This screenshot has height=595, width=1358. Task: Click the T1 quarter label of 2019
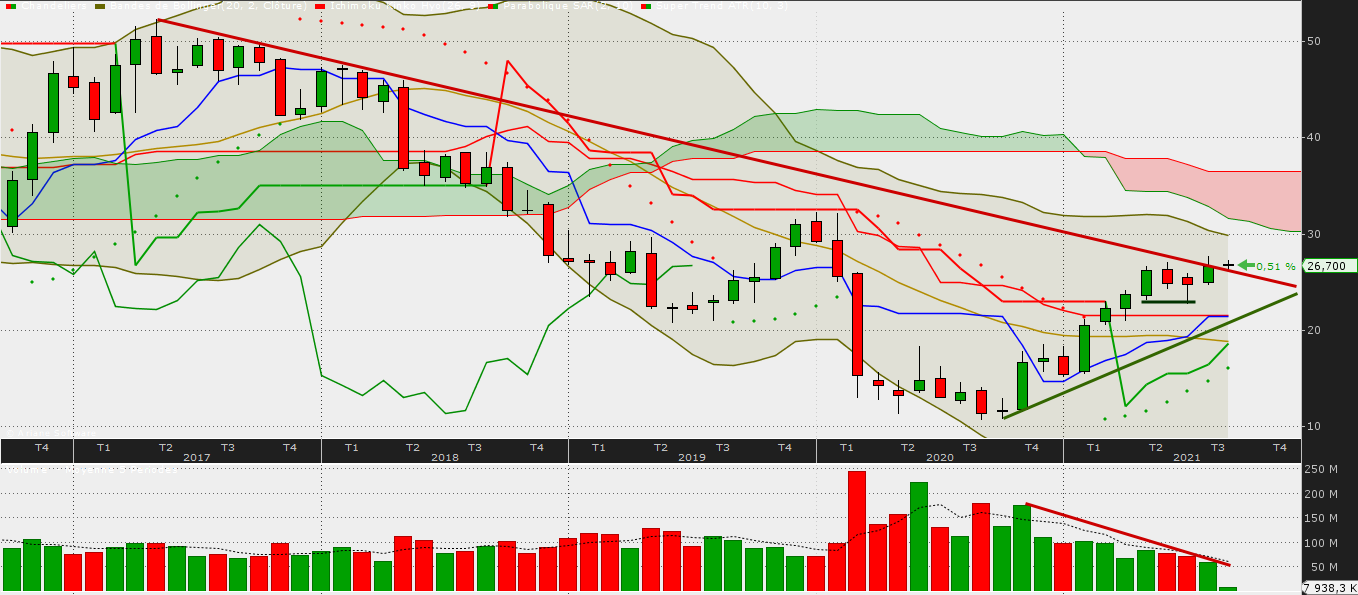598,447
